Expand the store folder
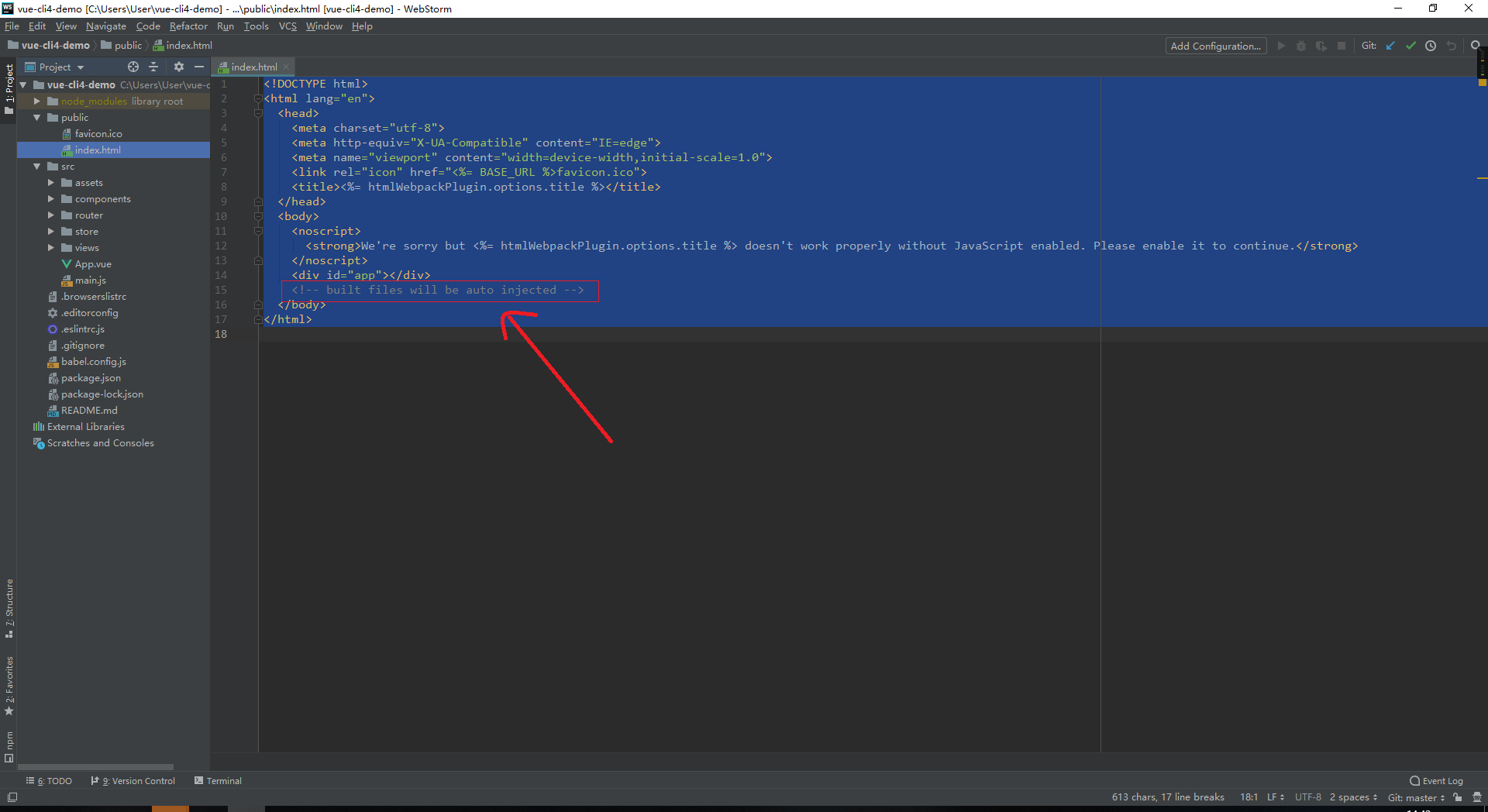This screenshot has width=1488, height=812. point(51,231)
